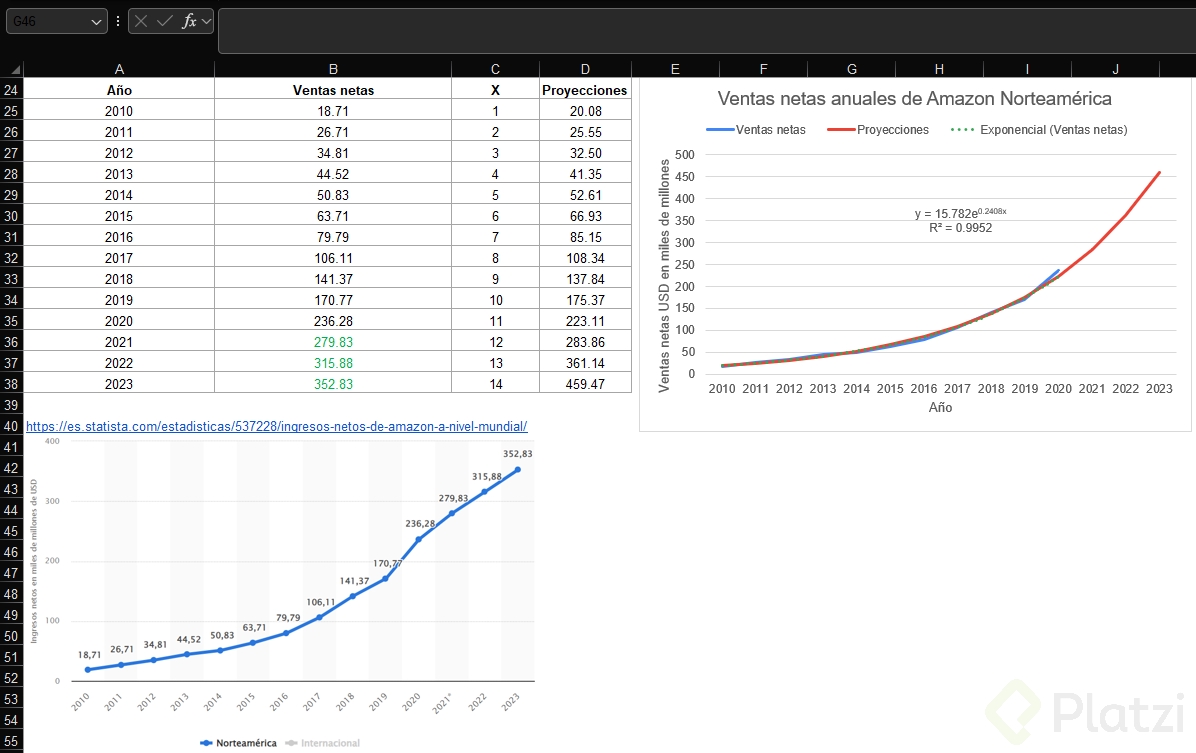Click vertical axis title 'Ventas netas USD en miles de millones'
Image resolution: width=1196 pixels, height=753 pixels.
click(664, 275)
